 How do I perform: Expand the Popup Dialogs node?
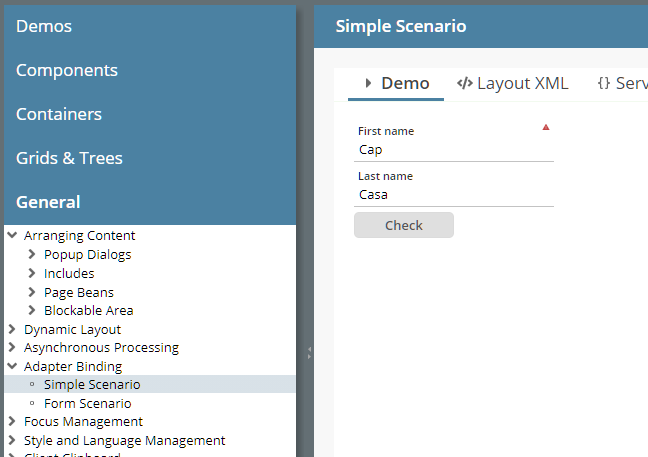[x=32, y=255]
